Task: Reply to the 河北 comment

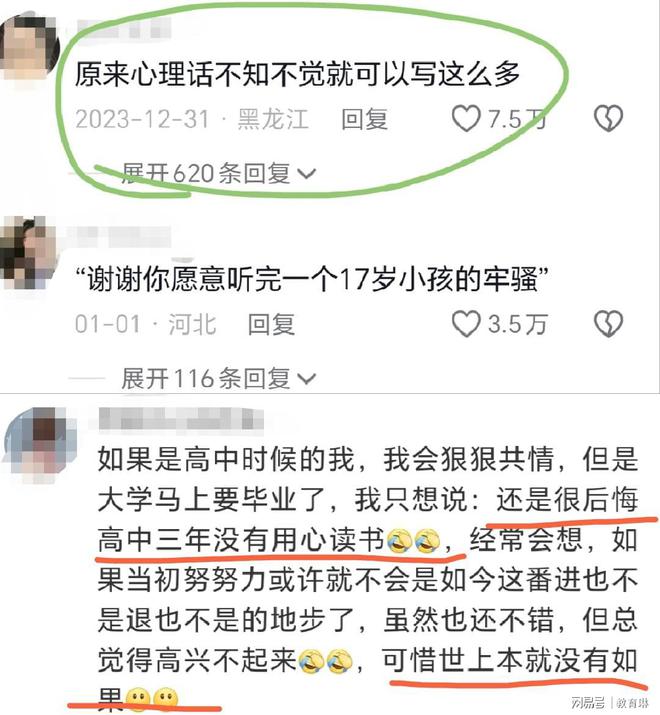Action: (271, 324)
